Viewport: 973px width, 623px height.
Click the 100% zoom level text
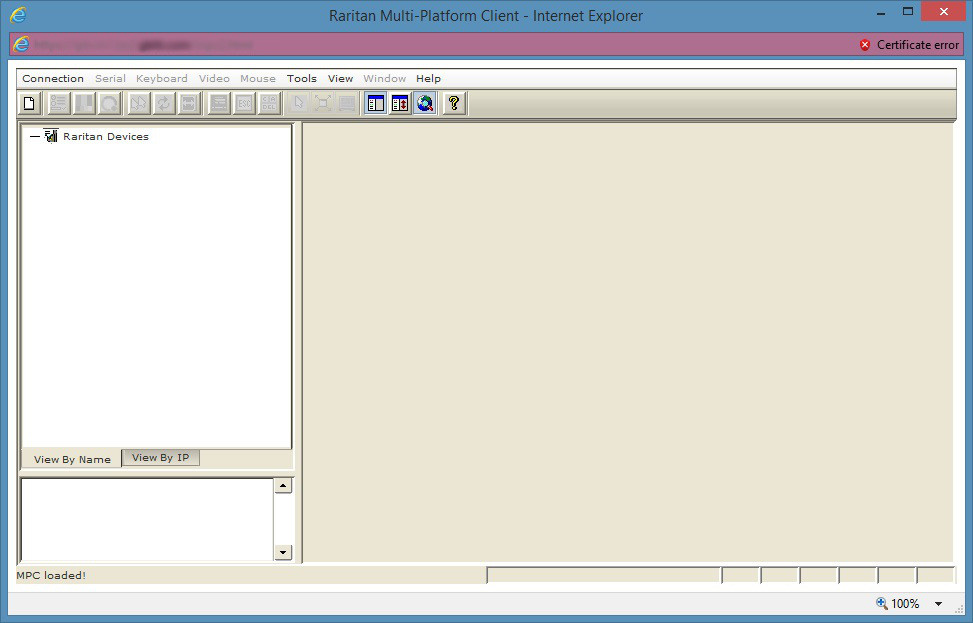905,604
